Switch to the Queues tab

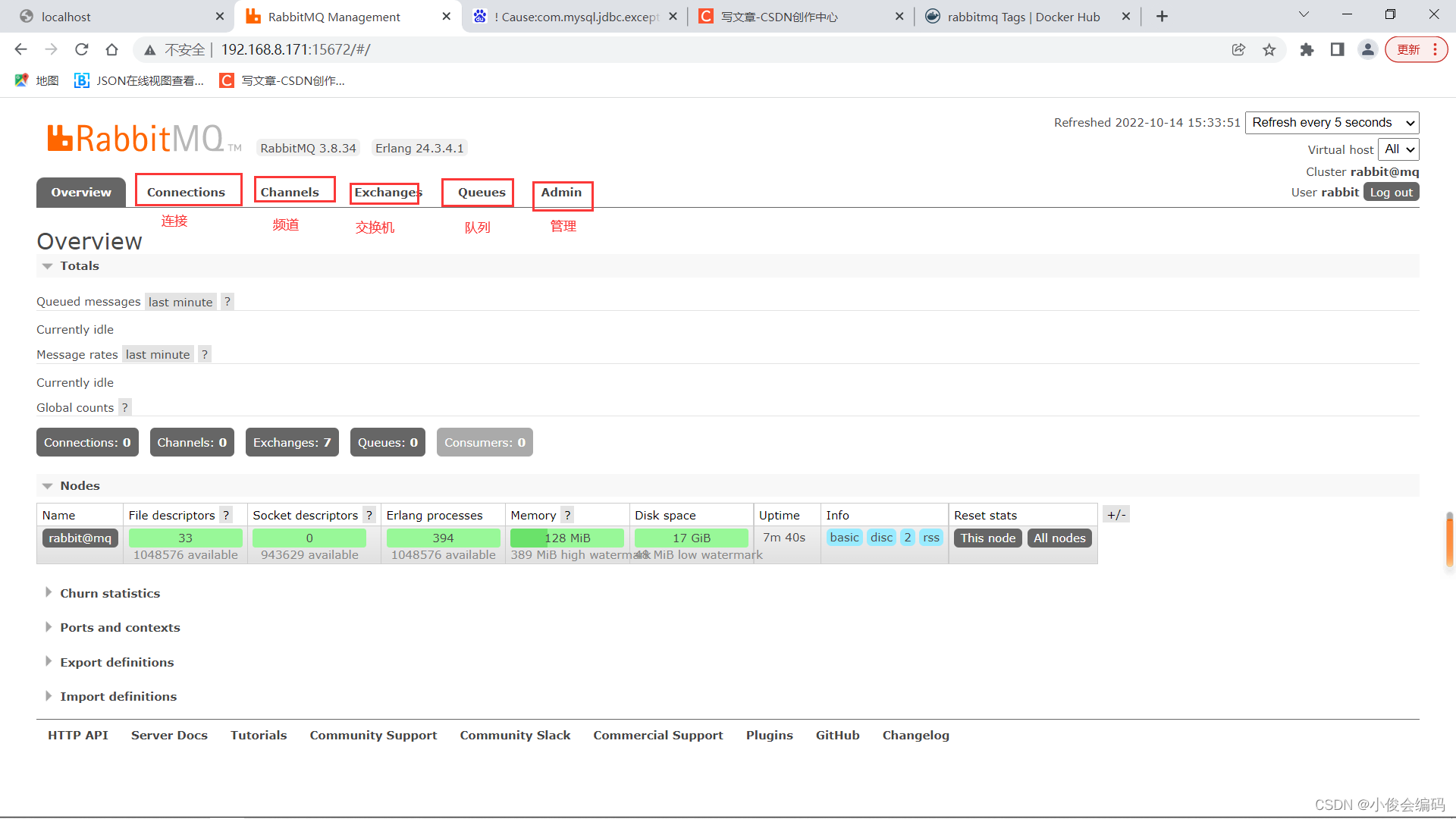click(x=481, y=193)
